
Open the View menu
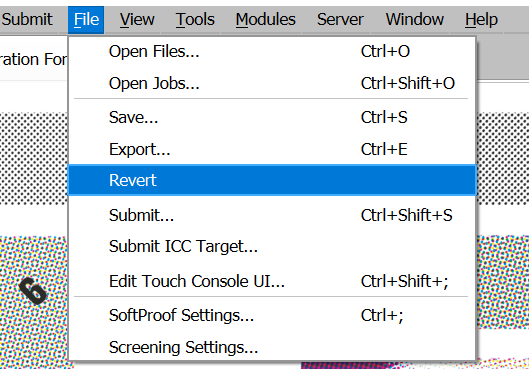tap(137, 20)
